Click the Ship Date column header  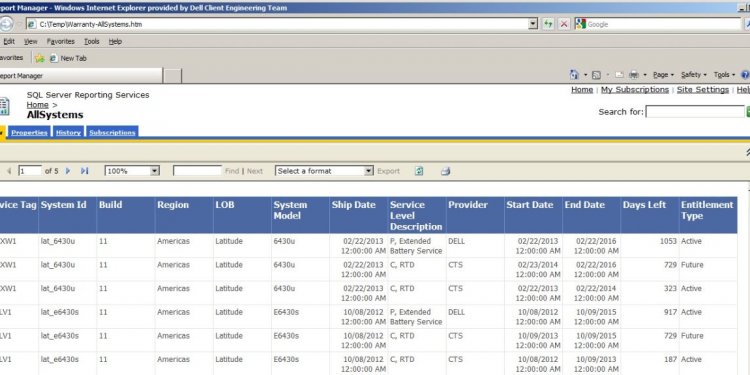coord(358,215)
